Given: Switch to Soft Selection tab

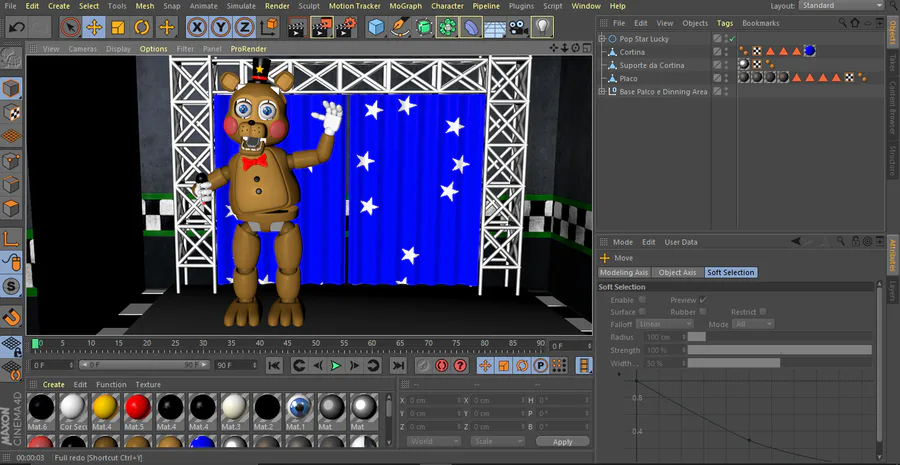Looking at the screenshot, I should point(731,272).
